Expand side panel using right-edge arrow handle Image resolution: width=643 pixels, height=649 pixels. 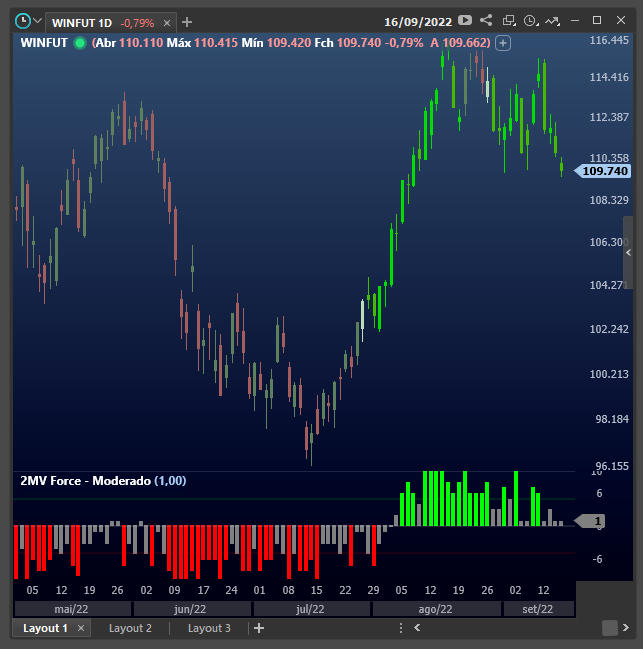pos(629,254)
